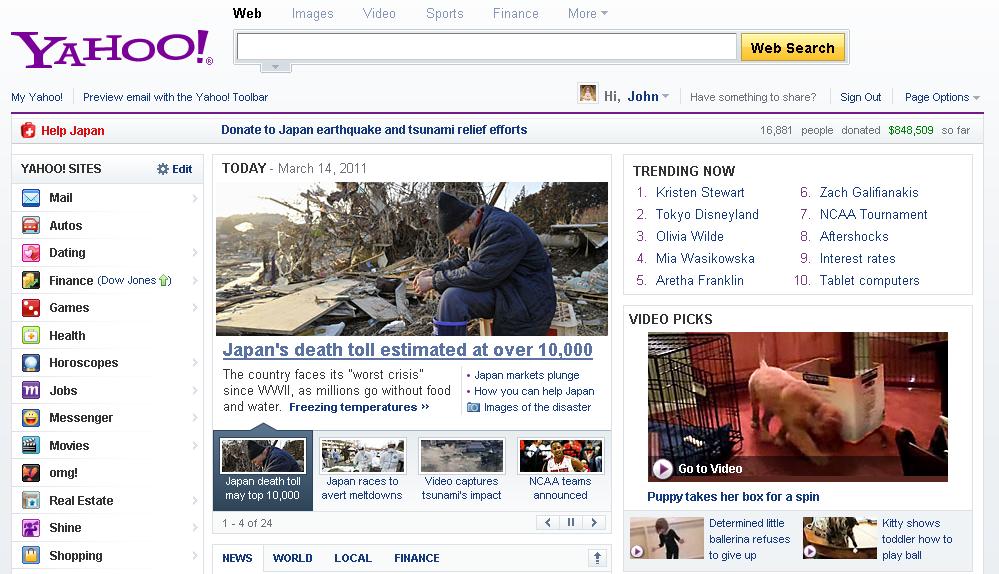Switch to the Finance search tab

tap(515, 13)
